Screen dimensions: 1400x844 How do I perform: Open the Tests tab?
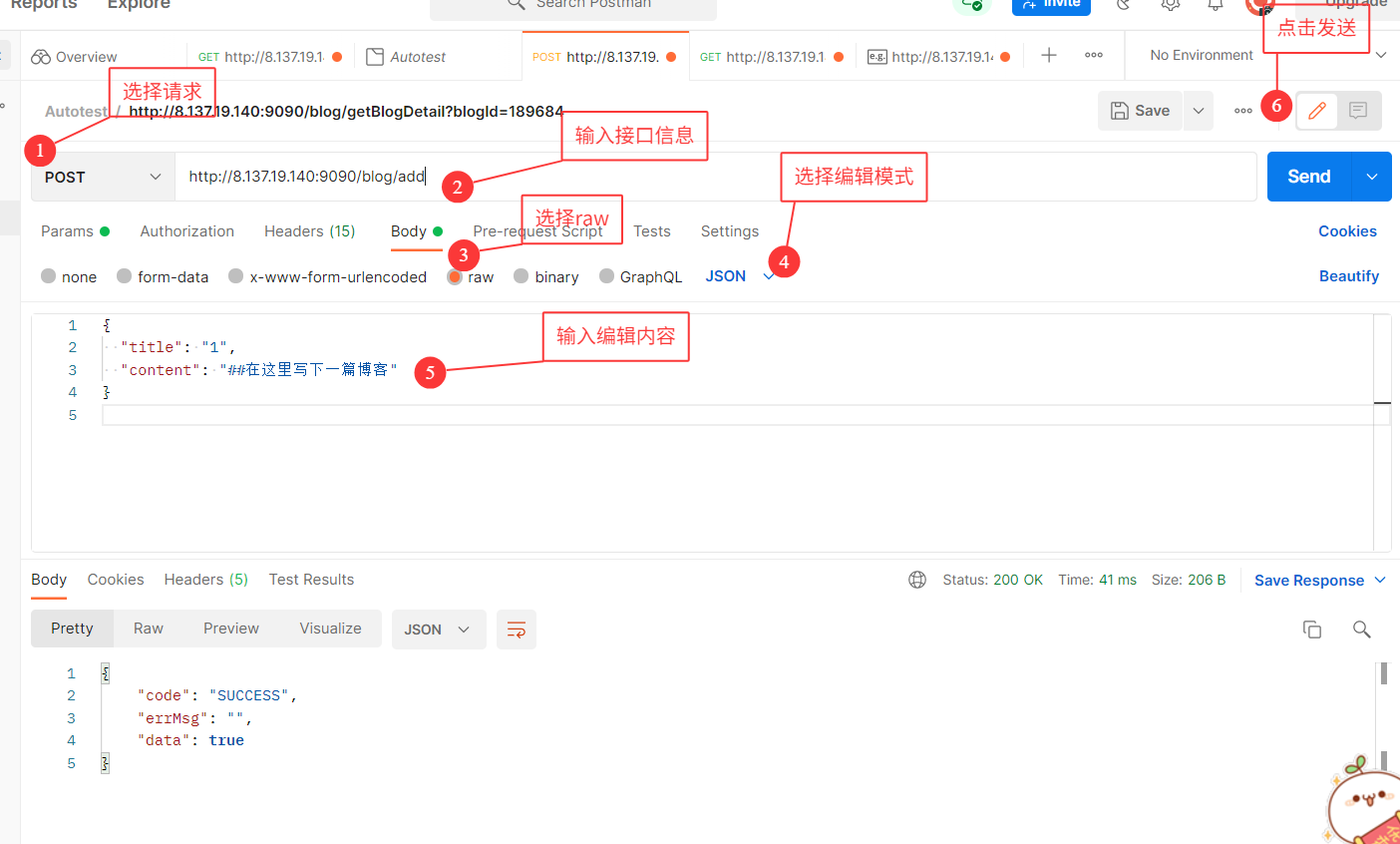click(652, 231)
